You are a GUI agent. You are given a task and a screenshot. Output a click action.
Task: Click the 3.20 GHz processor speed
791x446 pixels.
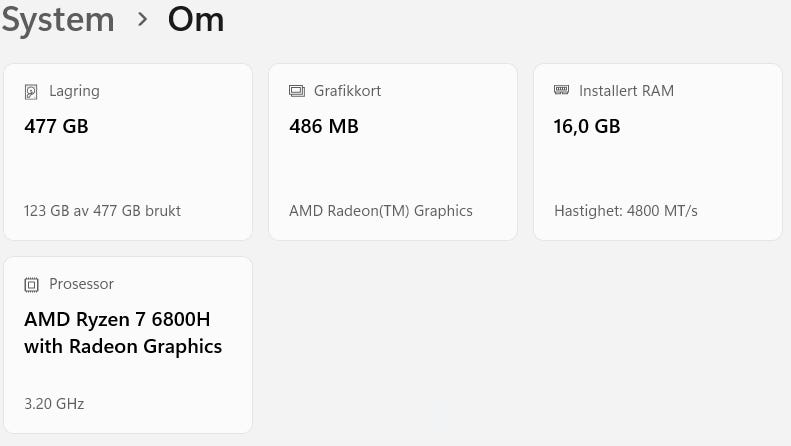(x=54, y=404)
